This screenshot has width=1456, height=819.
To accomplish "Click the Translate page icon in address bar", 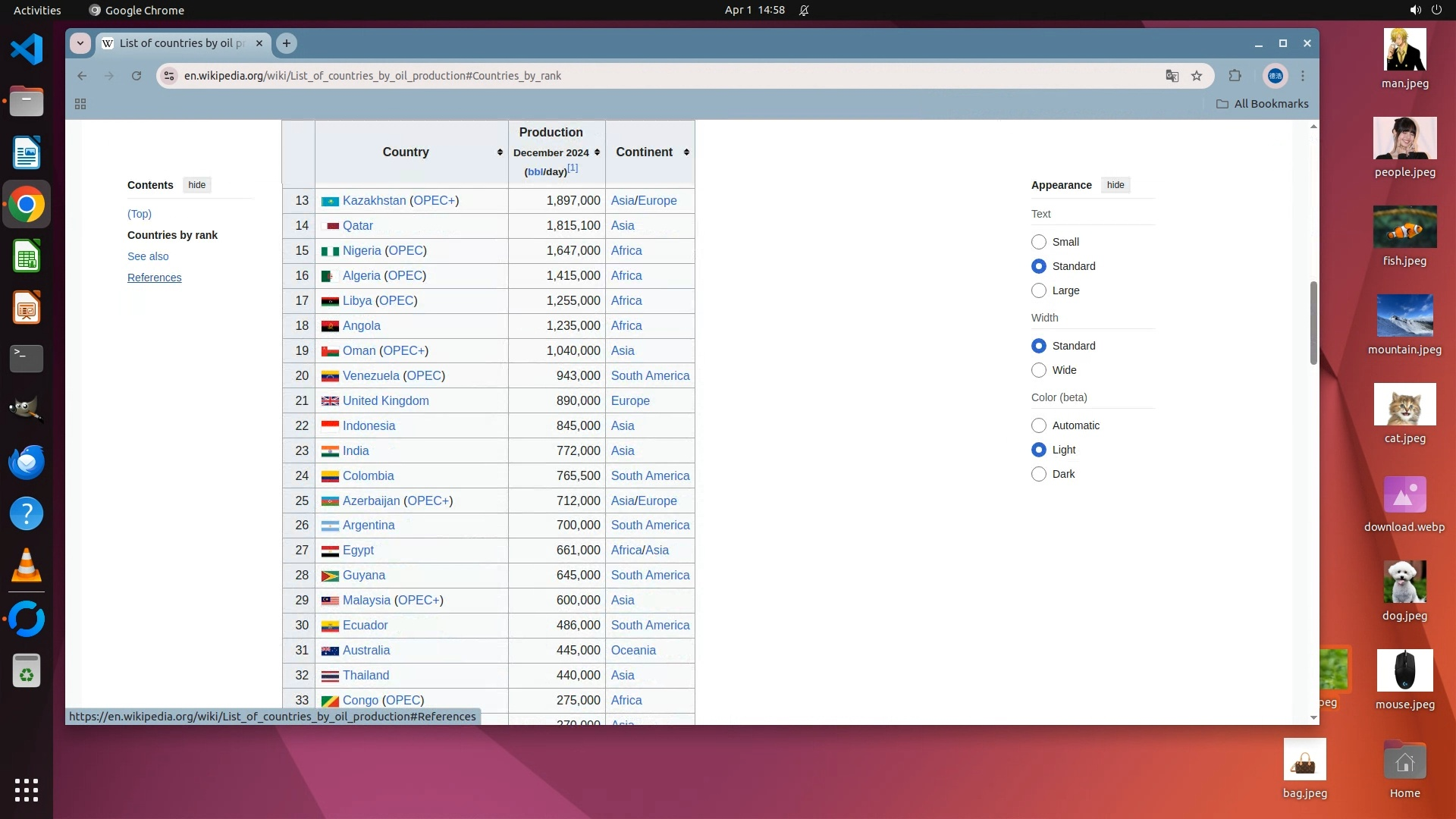I will click(1172, 76).
